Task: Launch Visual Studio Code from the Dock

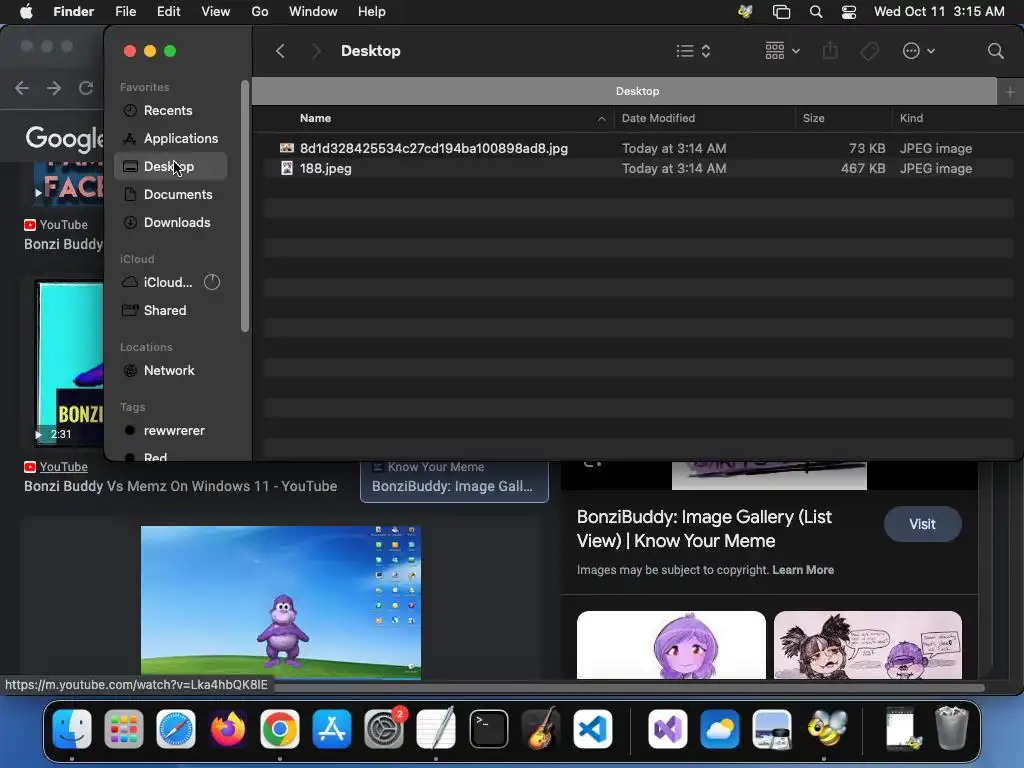Action: 592,729
